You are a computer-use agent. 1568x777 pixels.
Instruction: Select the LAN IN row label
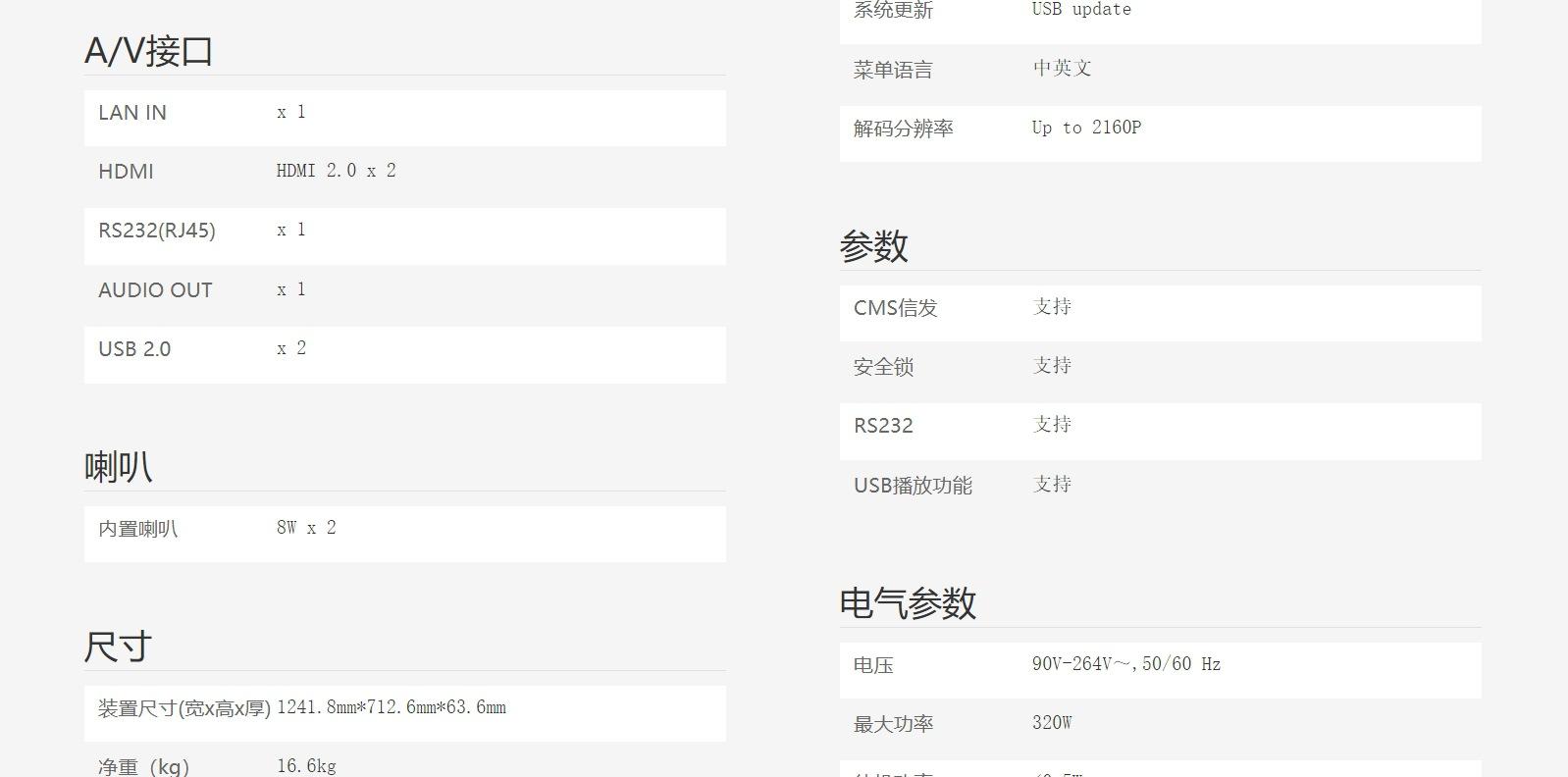(x=132, y=113)
